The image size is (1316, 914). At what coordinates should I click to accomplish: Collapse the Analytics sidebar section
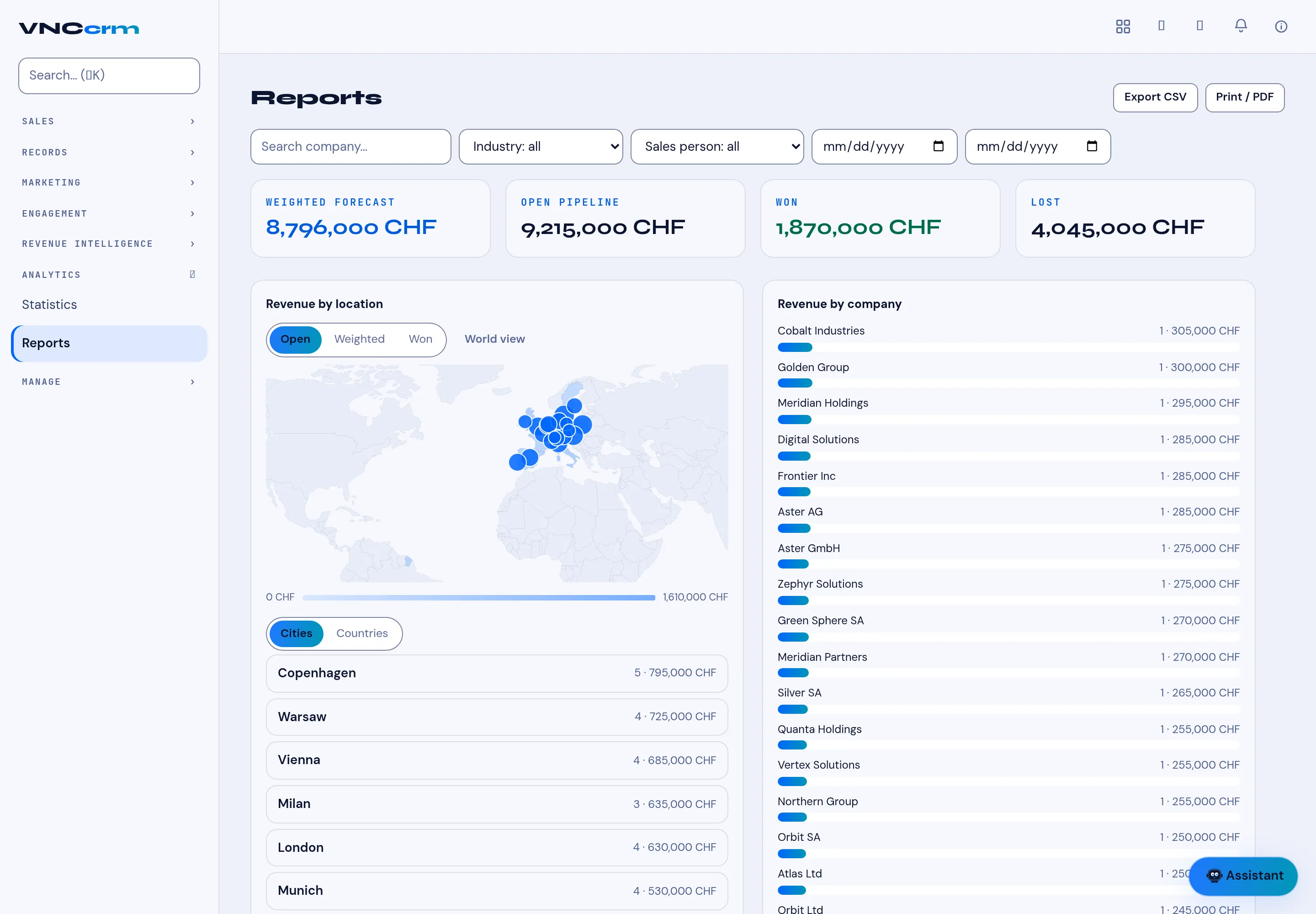click(109, 275)
